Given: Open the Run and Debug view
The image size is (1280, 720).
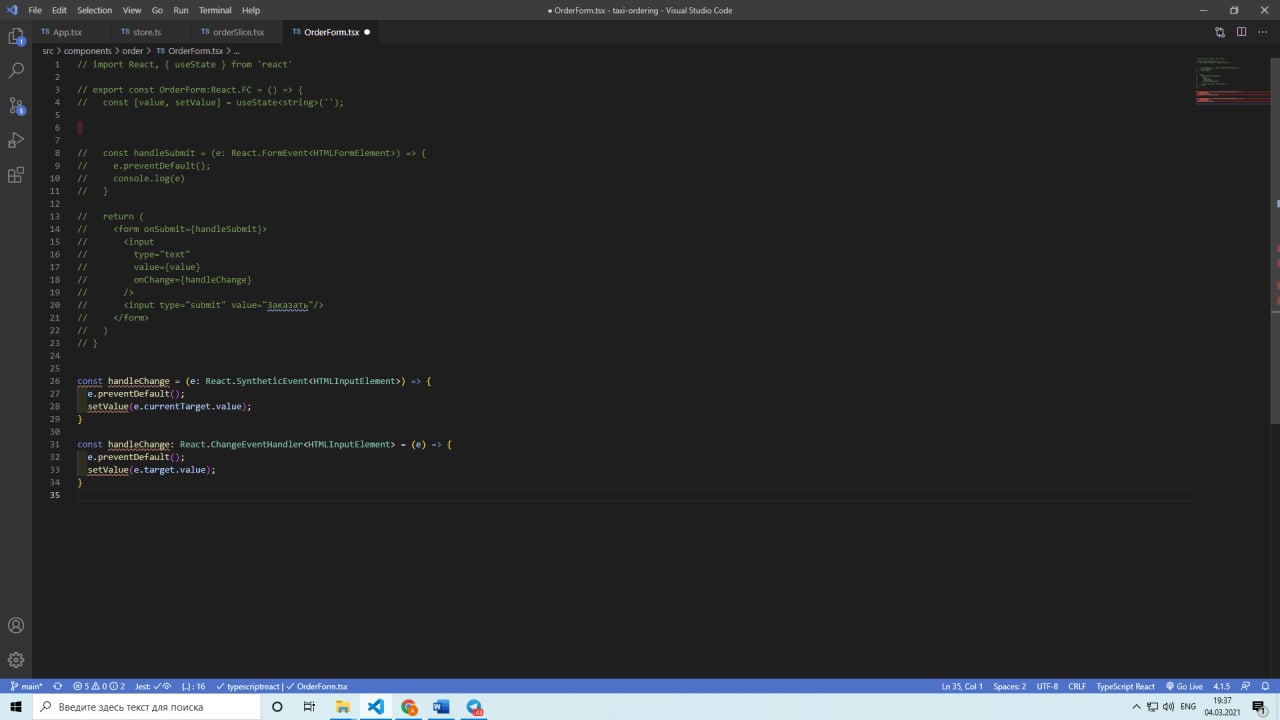Looking at the screenshot, I should pyautogui.click(x=16, y=140).
